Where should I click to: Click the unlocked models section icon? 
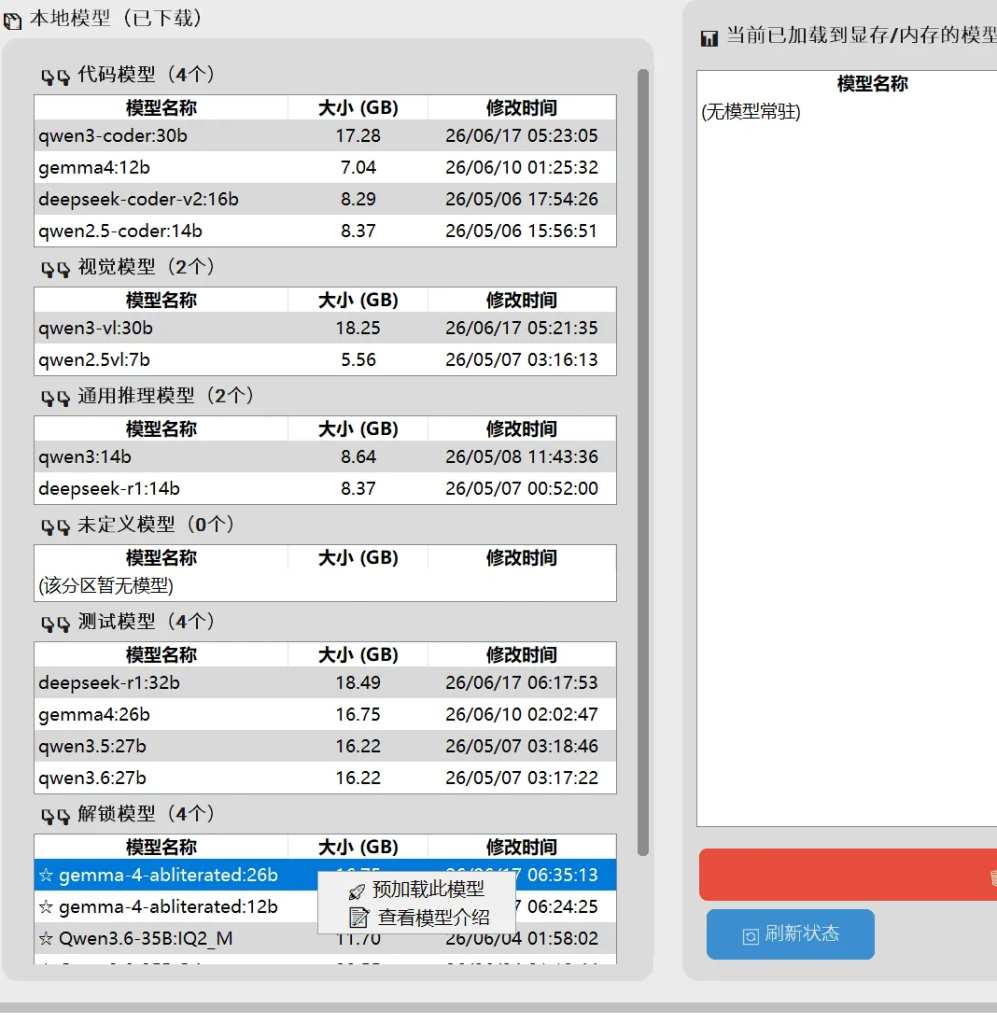55,816
